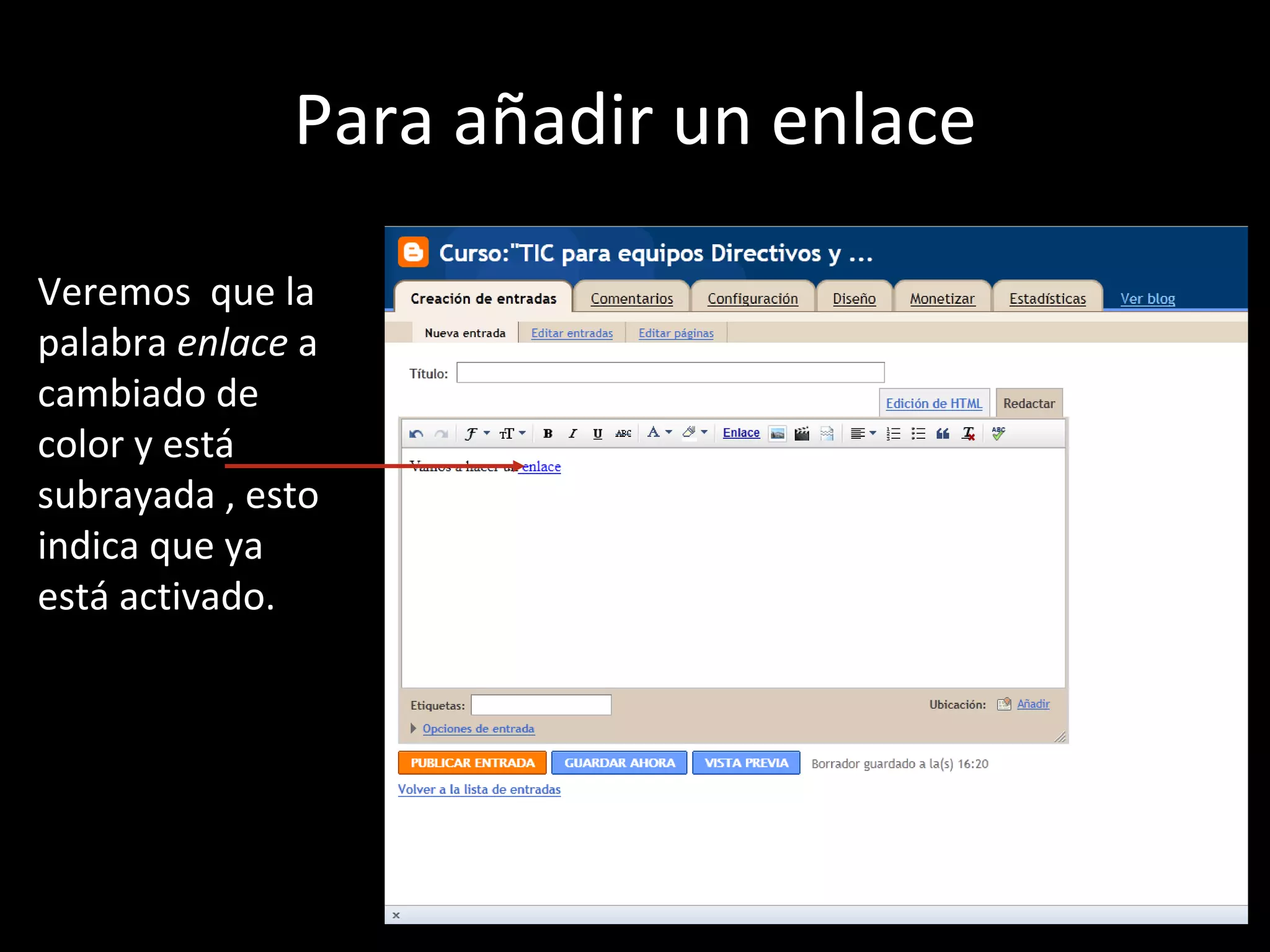This screenshot has height=952, width=1270.
Task: Click the blue enlace hyperlink in the editor
Action: click(x=541, y=467)
